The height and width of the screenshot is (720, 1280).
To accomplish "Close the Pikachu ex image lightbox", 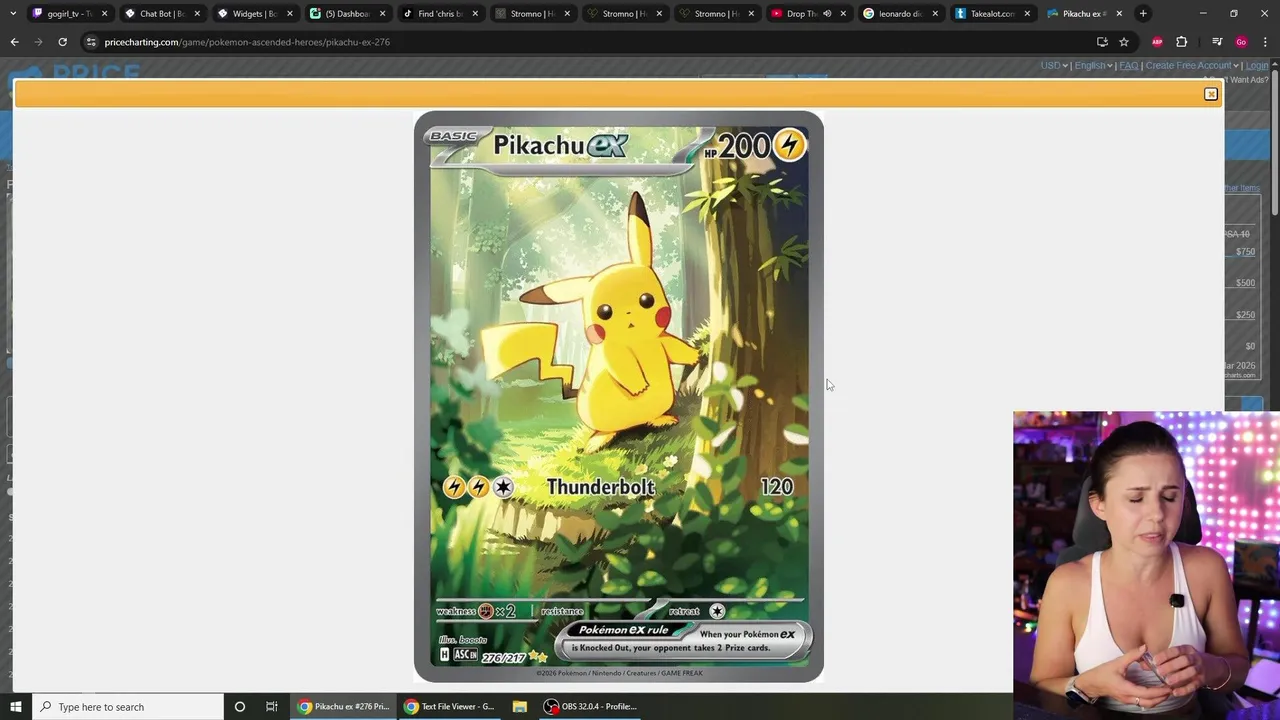I will pyautogui.click(x=1210, y=94).
